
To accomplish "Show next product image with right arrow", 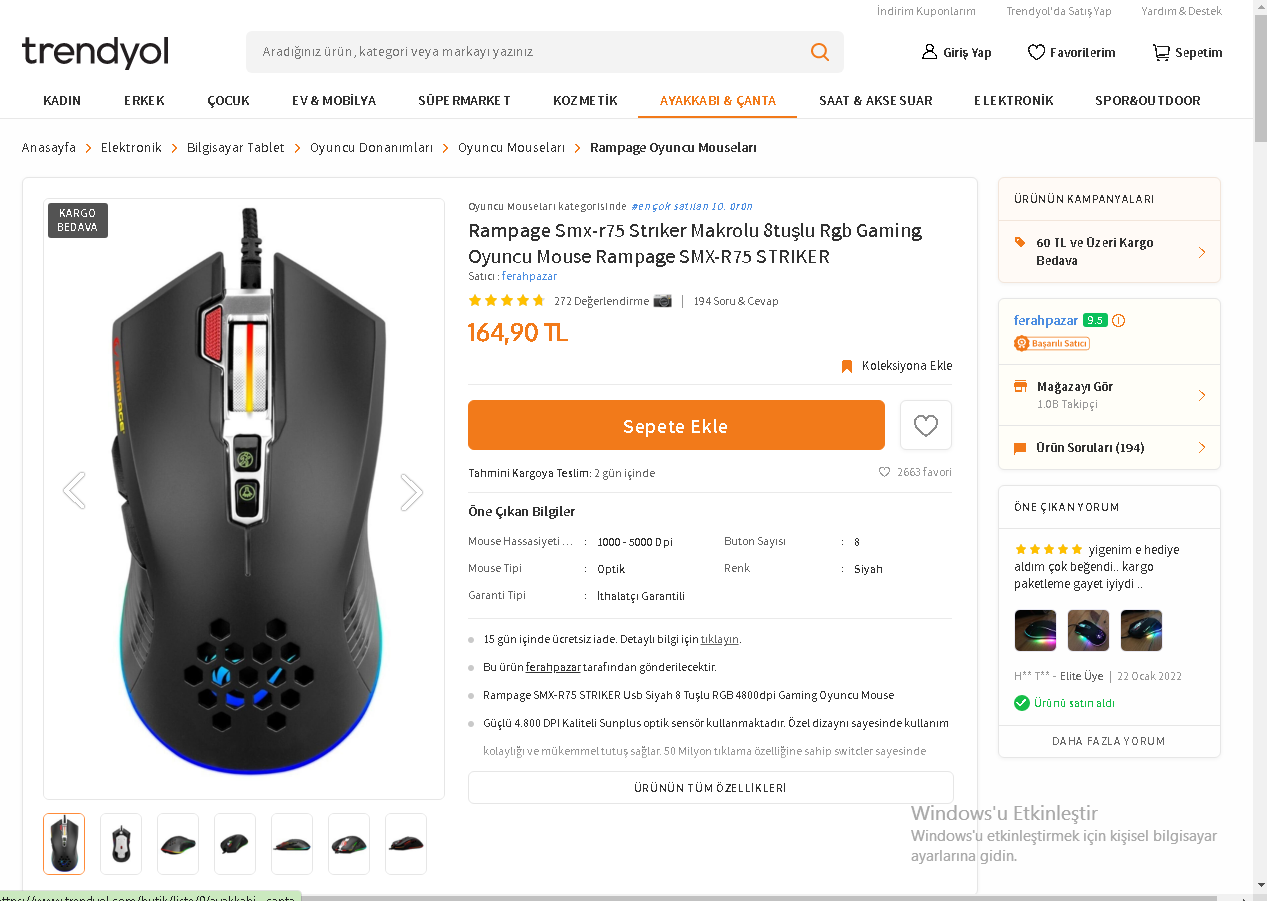I will pyautogui.click(x=411, y=491).
